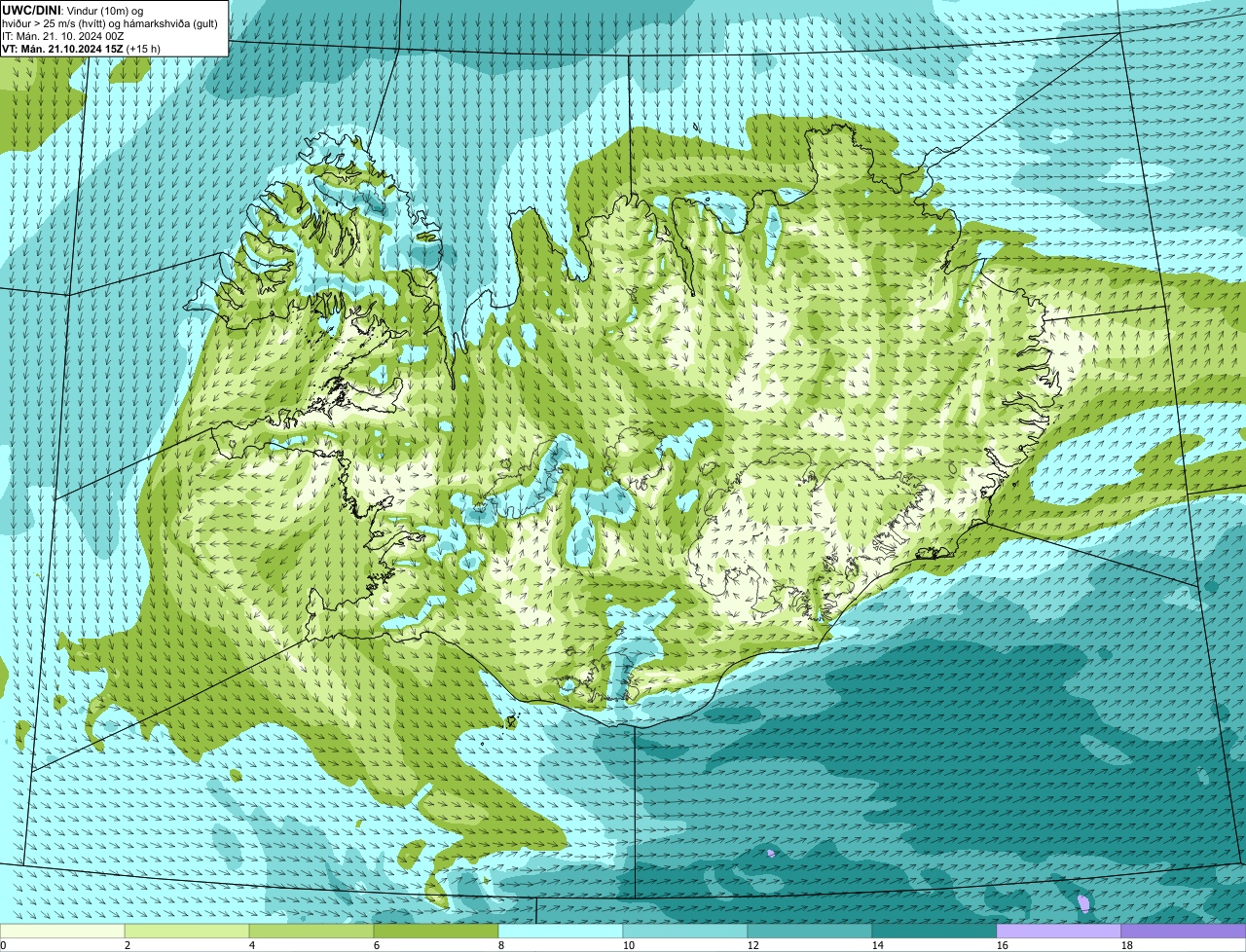Pick the 6–8 m/s olive green legend swatch

pos(436,931)
